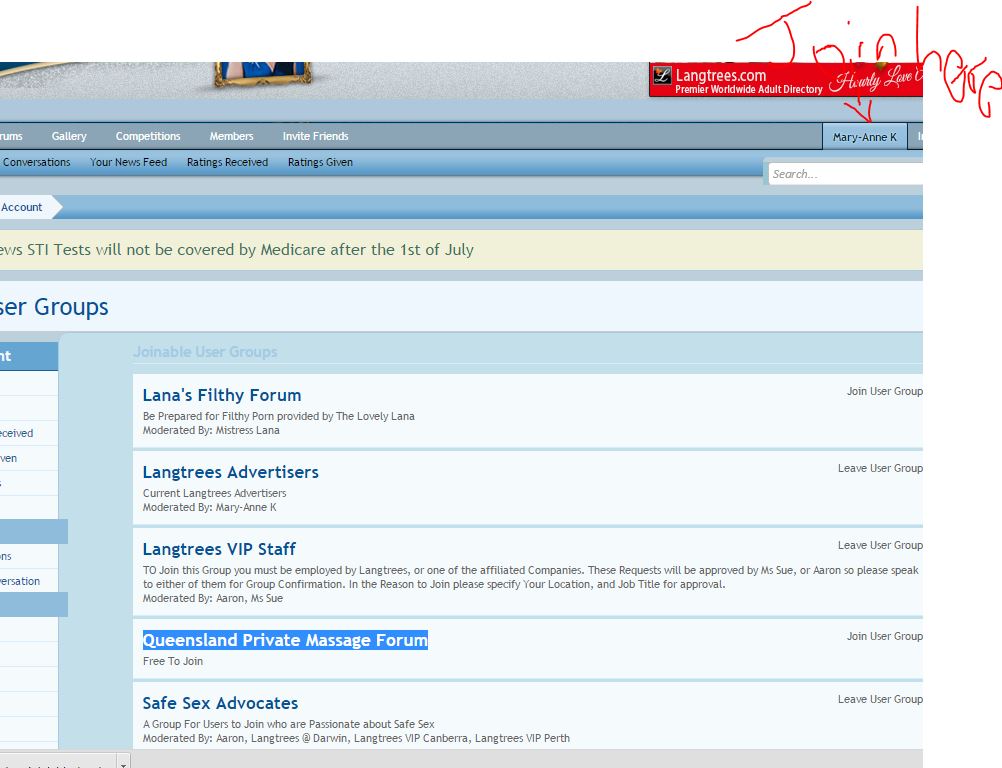The width and height of the screenshot is (1002, 768).
Task: Click into the Search field
Action: (845, 174)
